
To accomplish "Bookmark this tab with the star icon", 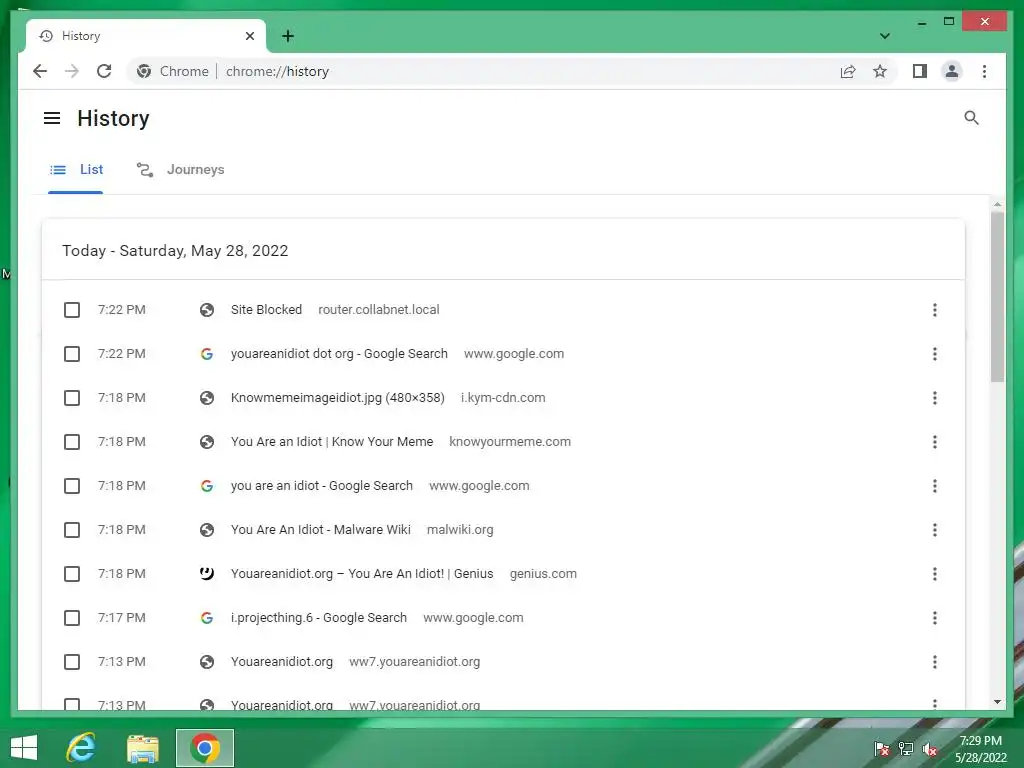I will pos(880,71).
